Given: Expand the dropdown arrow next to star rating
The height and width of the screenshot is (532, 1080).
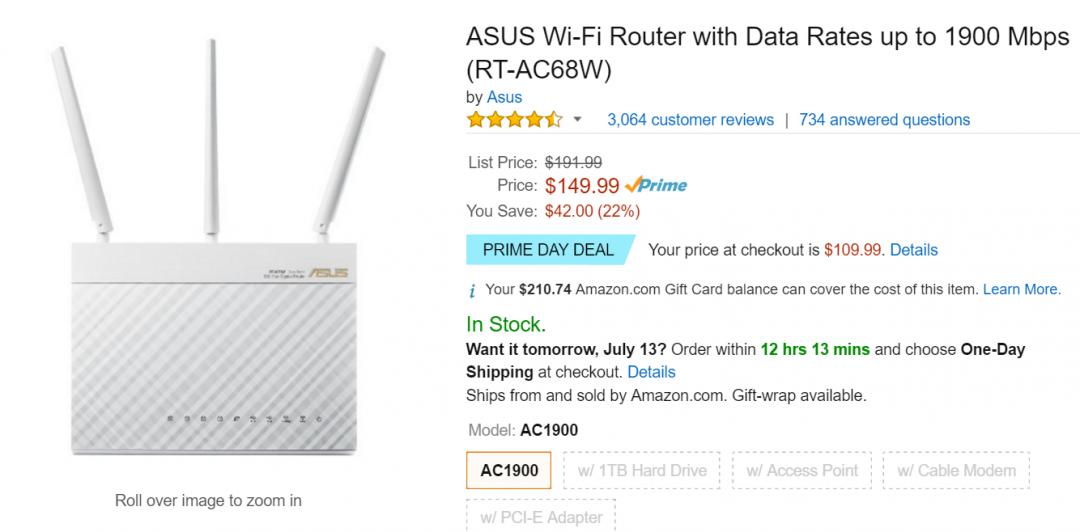Looking at the screenshot, I should 577,120.
